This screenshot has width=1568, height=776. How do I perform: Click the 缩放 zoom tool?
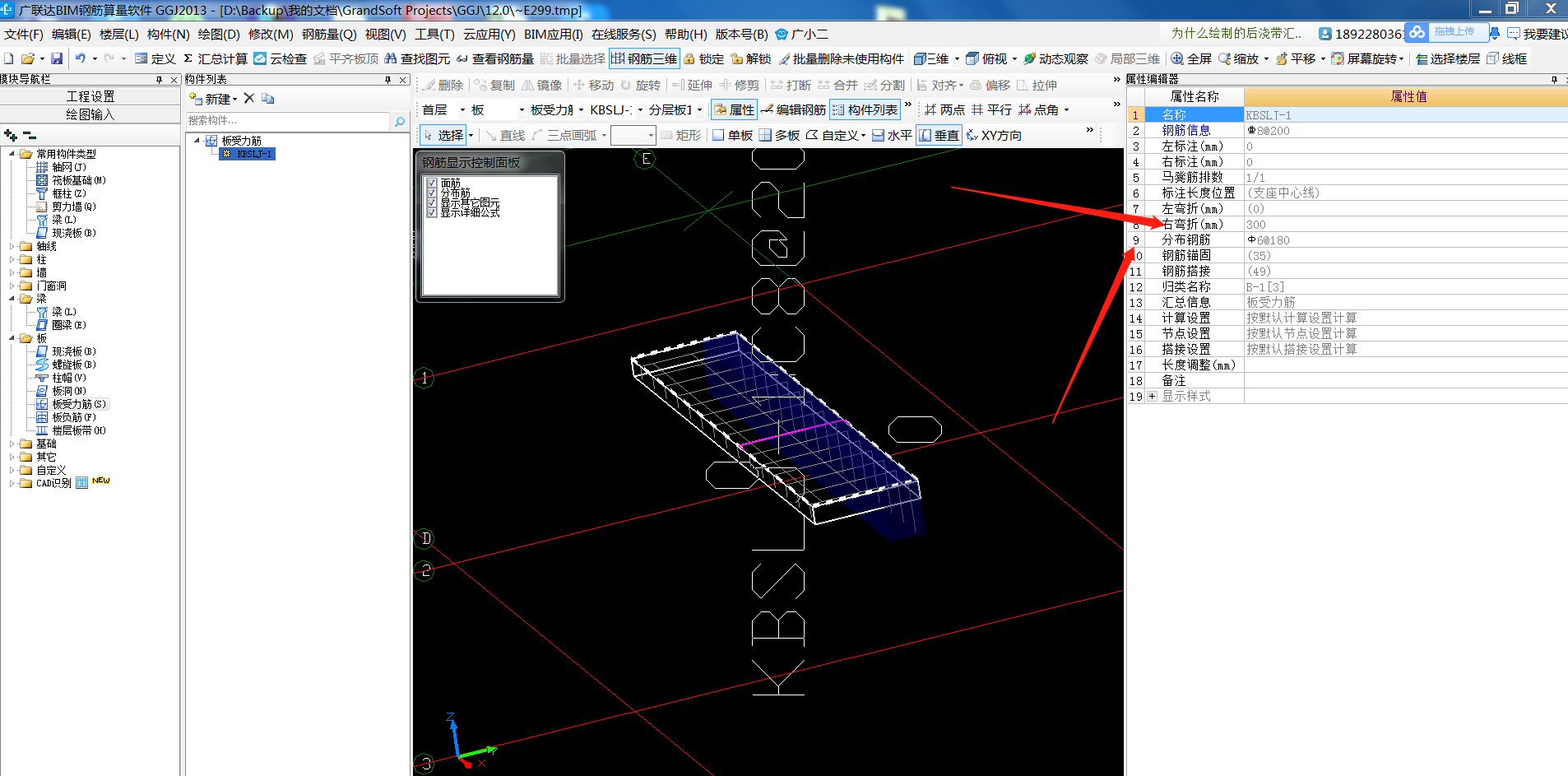coord(1239,58)
